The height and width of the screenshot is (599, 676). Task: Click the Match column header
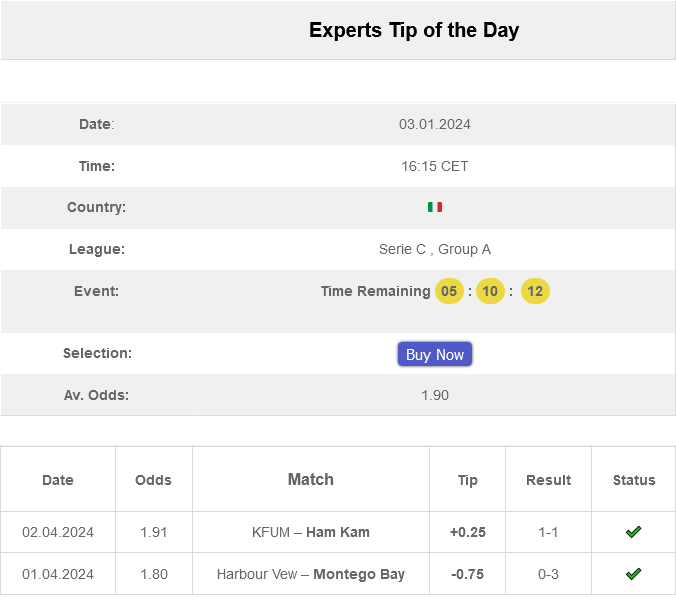311,480
